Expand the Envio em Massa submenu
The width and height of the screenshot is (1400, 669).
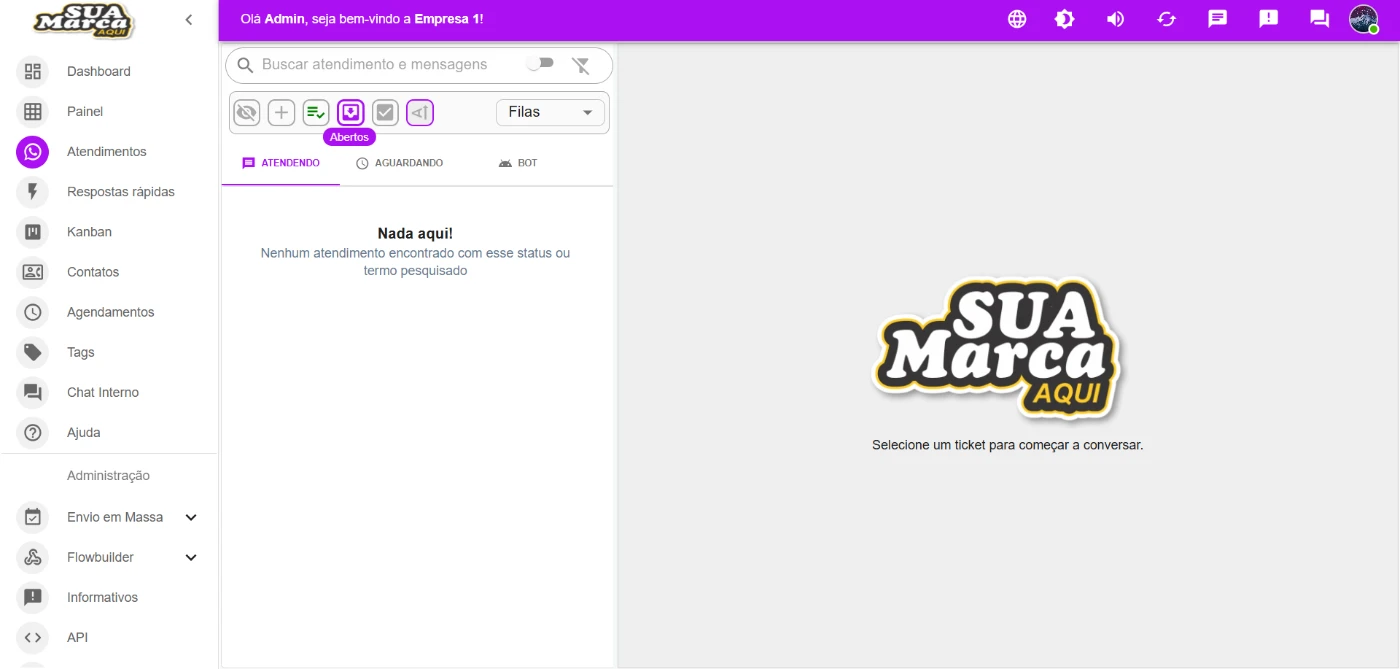coord(191,517)
